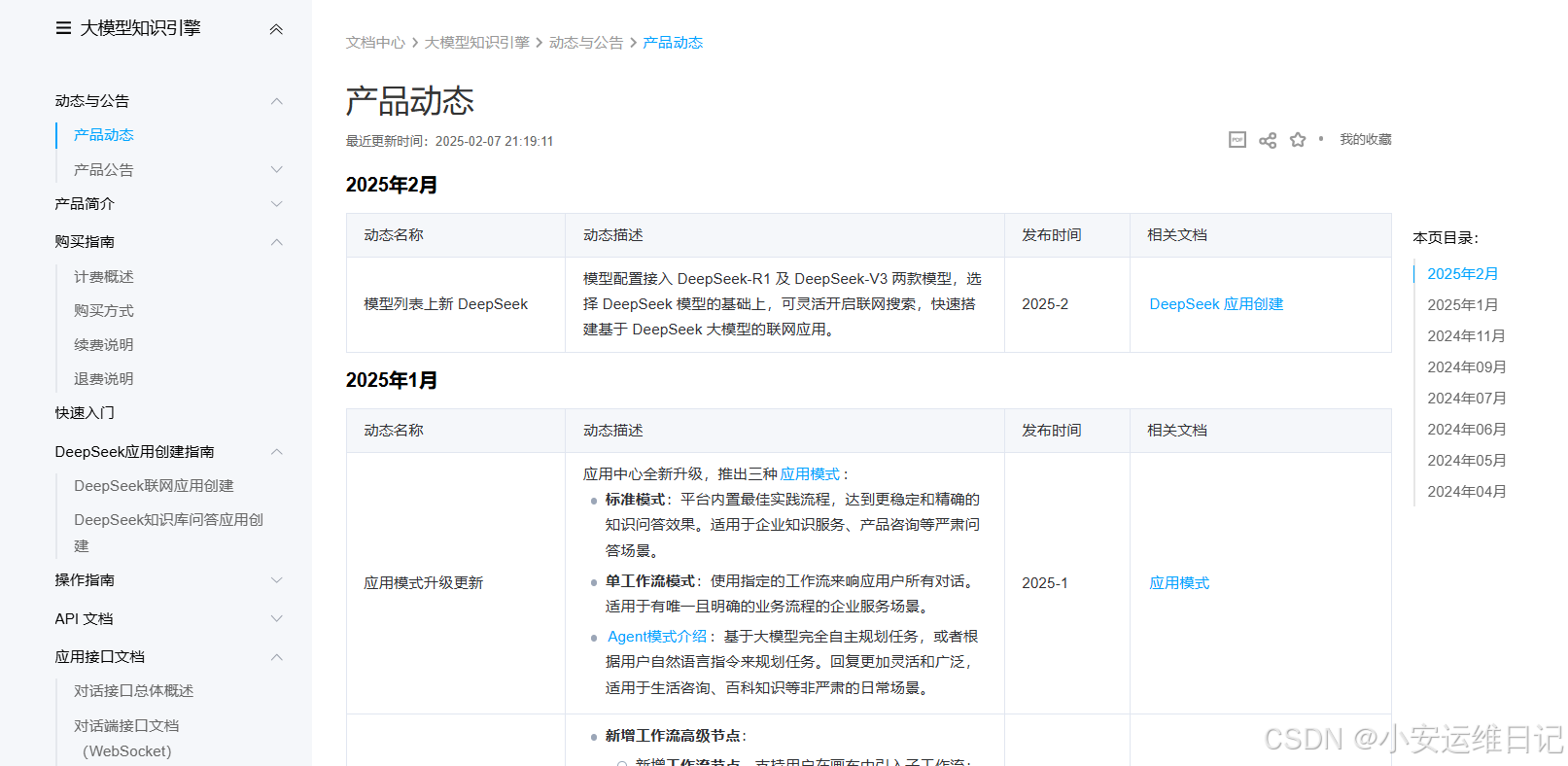Open 快速入门 in sidebar
Image resolution: width=1568 pixels, height=766 pixels.
(85, 413)
